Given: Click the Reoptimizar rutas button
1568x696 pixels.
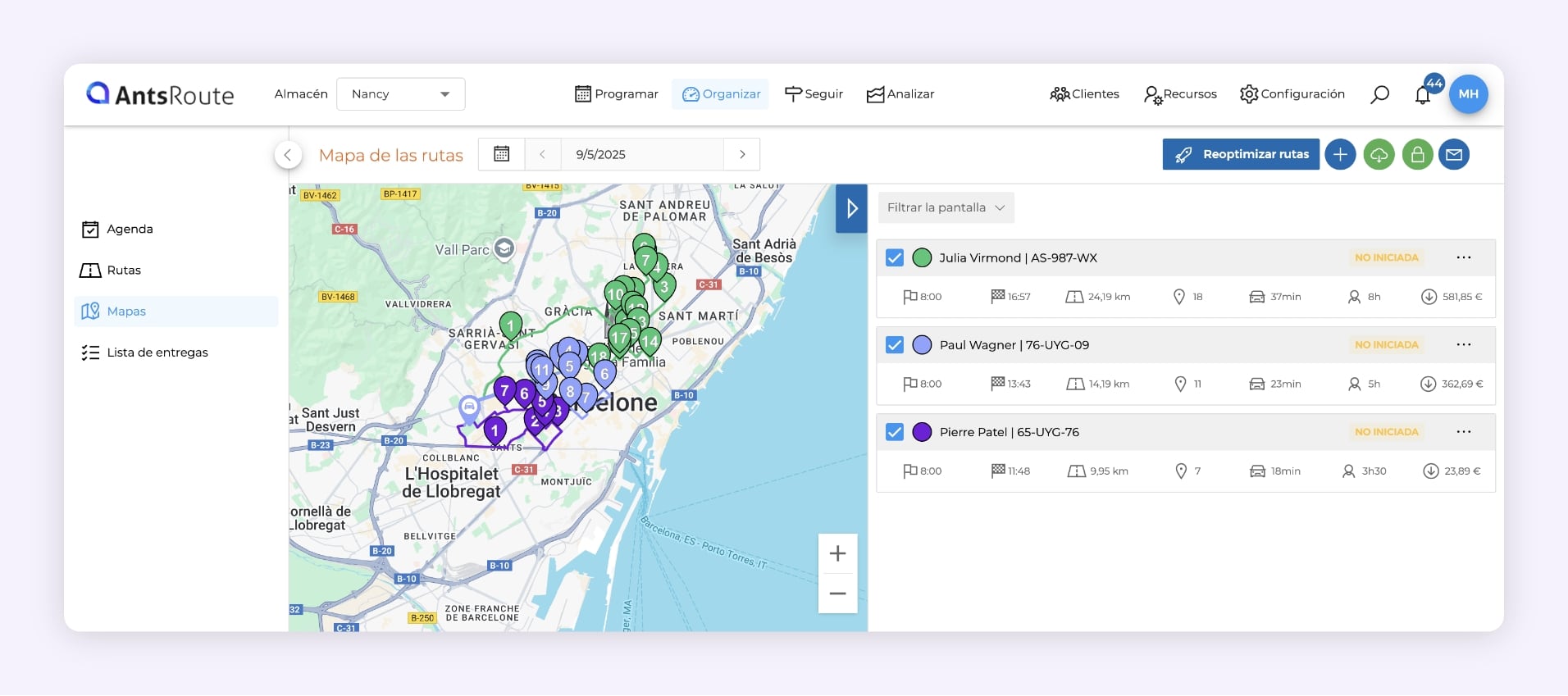Looking at the screenshot, I should click(1241, 154).
